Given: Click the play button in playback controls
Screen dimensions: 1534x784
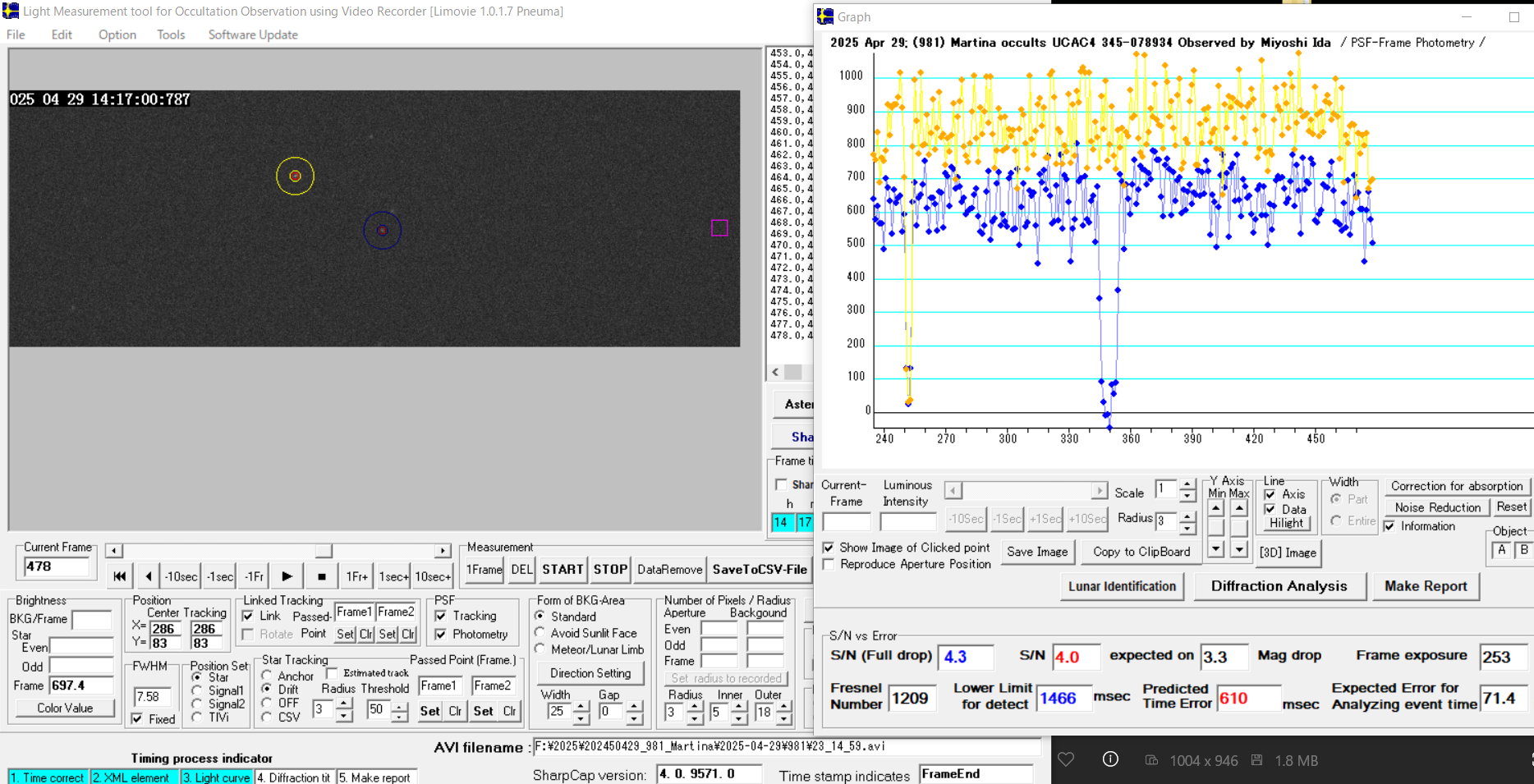Looking at the screenshot, I should [x=287, y=576].
